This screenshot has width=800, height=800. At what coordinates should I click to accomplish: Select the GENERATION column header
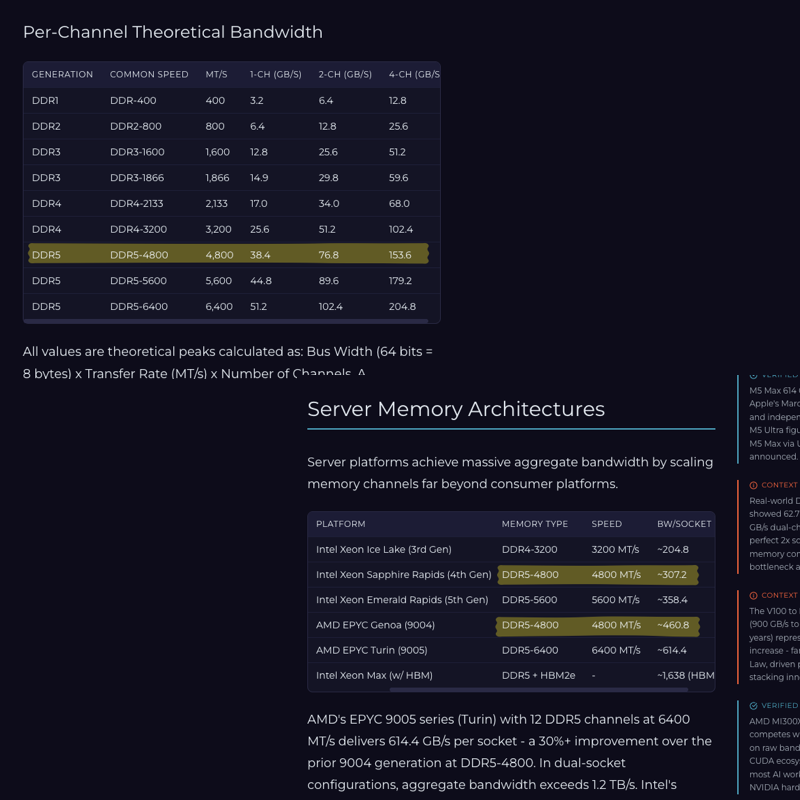(62, 74)
